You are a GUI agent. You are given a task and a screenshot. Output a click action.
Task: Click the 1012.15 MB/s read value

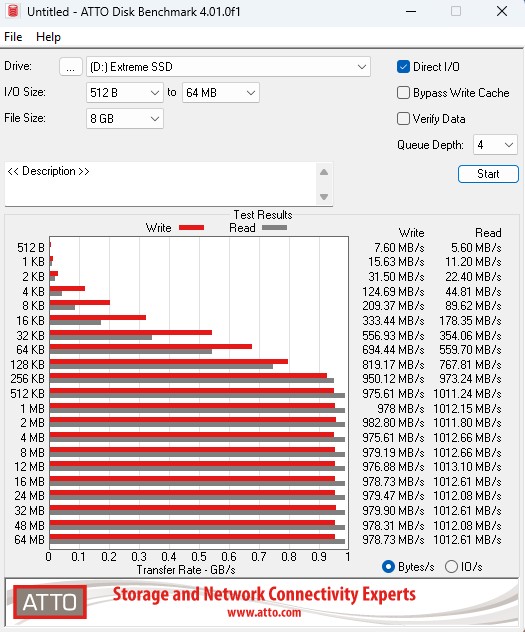(467, 409)
